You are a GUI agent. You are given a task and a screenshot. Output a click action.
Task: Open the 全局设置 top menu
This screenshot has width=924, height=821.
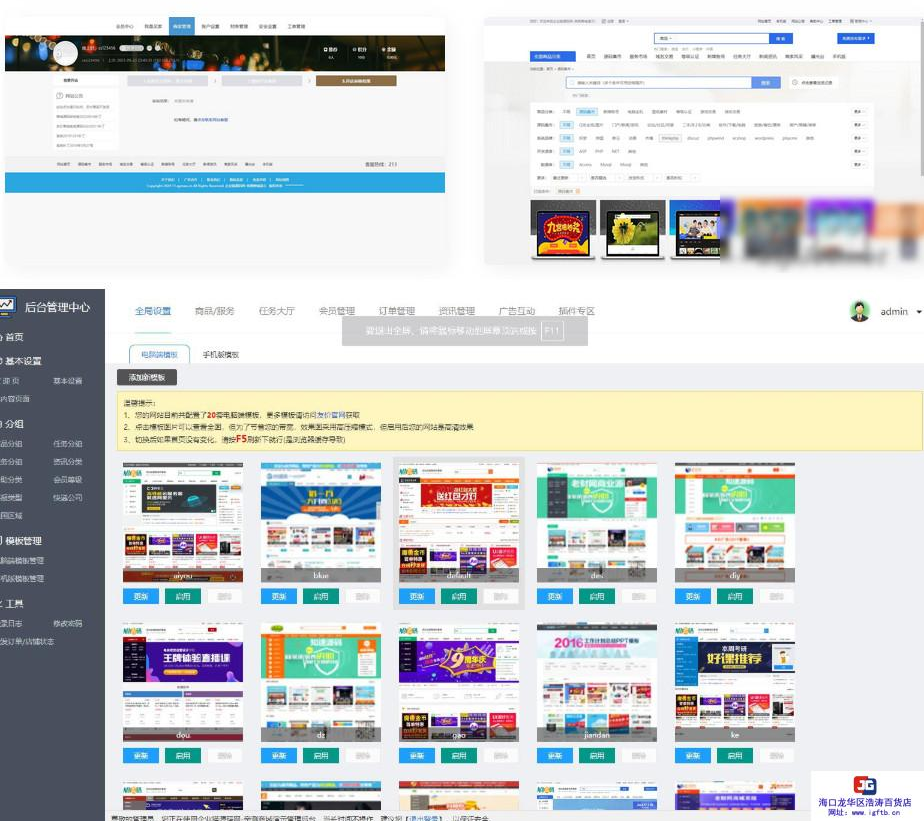[153, 311]
